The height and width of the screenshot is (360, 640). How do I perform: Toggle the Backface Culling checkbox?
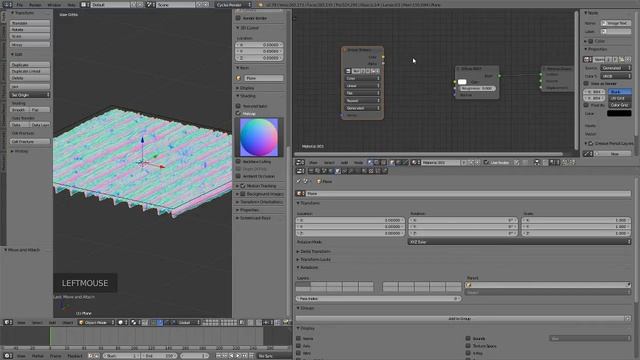[x=238, y=162]
